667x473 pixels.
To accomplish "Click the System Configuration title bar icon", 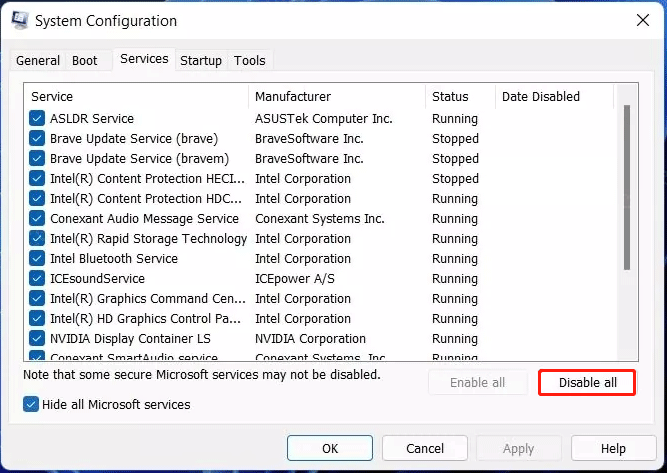I will click(20, 20).
